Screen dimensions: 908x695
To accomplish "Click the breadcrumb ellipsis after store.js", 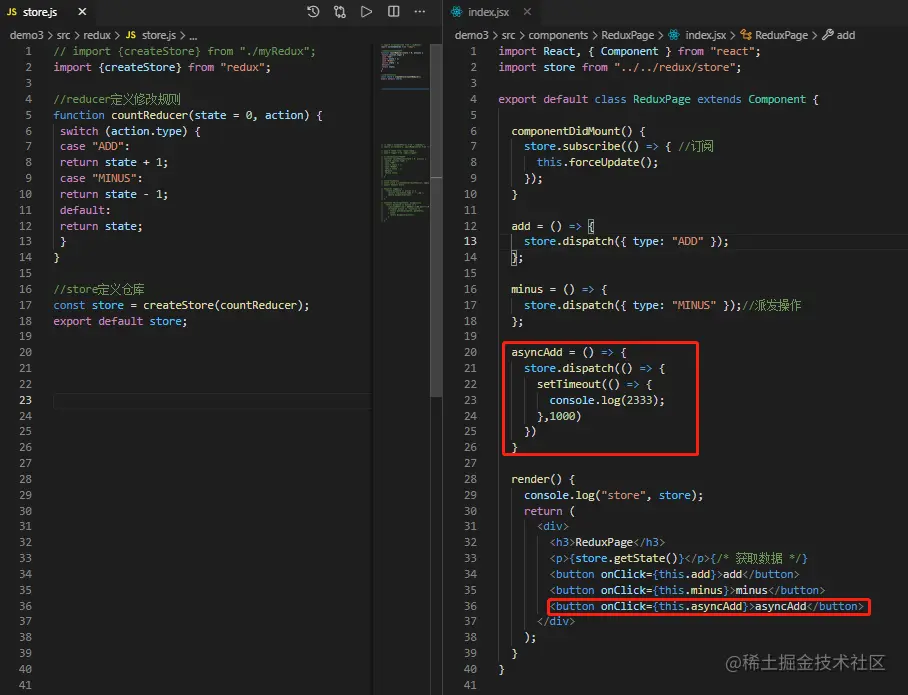I will [193, 35].
